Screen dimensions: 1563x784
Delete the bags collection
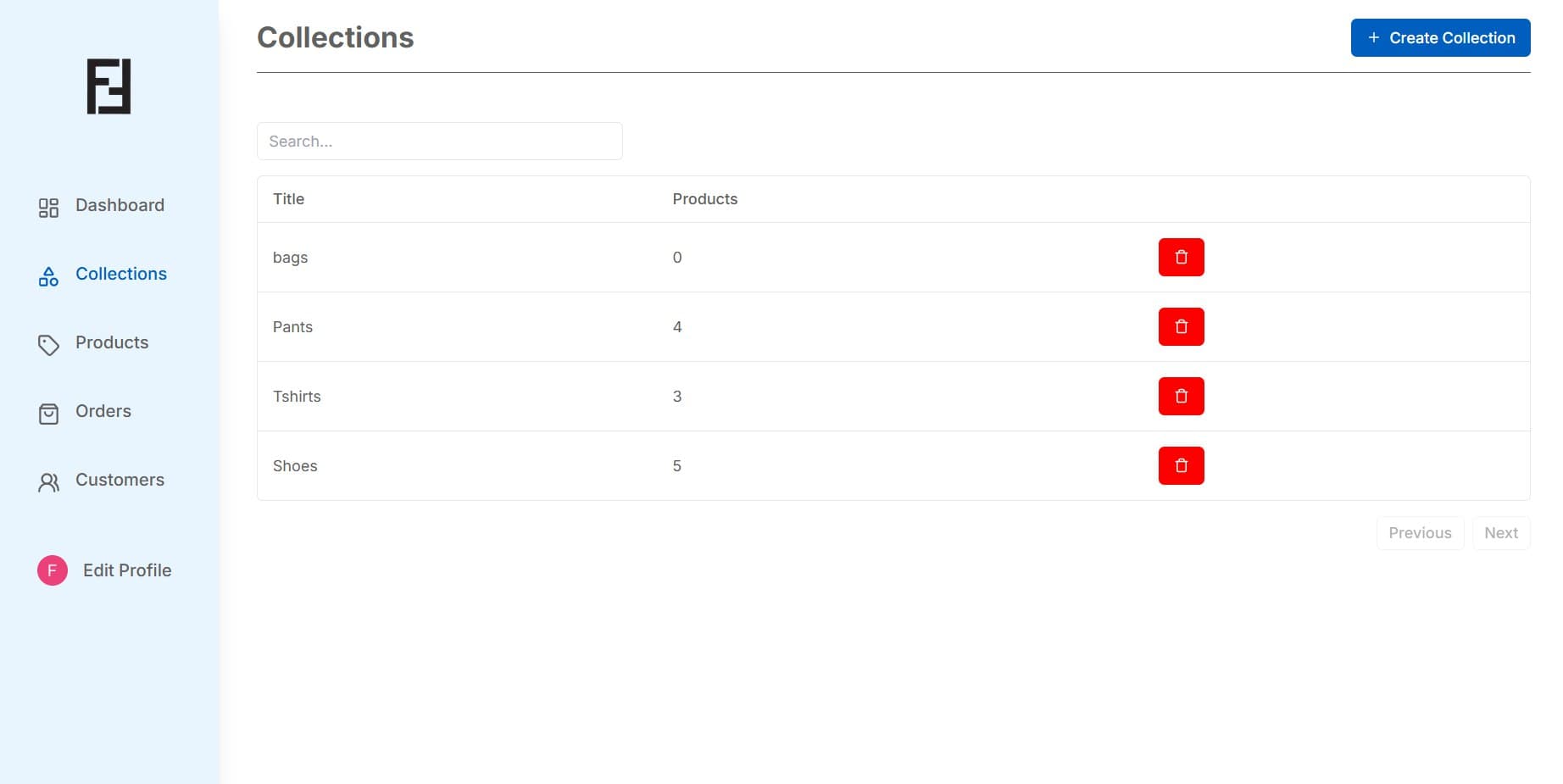(x=1181, y=257)
